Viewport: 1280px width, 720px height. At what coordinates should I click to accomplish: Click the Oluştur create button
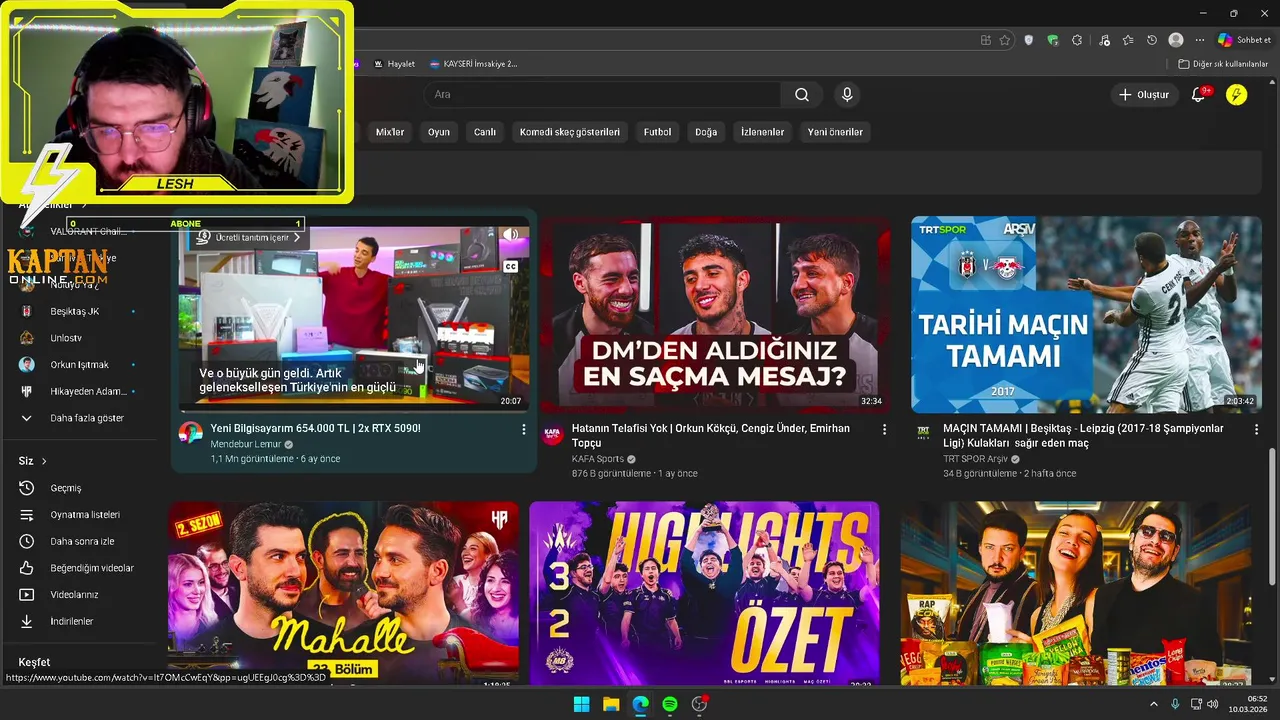tap(1144, 95)
